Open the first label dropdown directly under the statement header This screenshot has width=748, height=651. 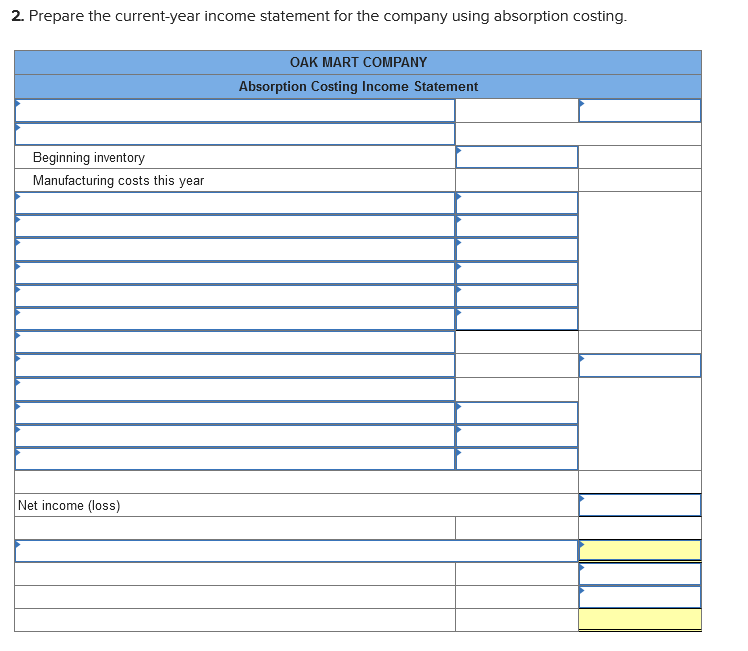235,111
